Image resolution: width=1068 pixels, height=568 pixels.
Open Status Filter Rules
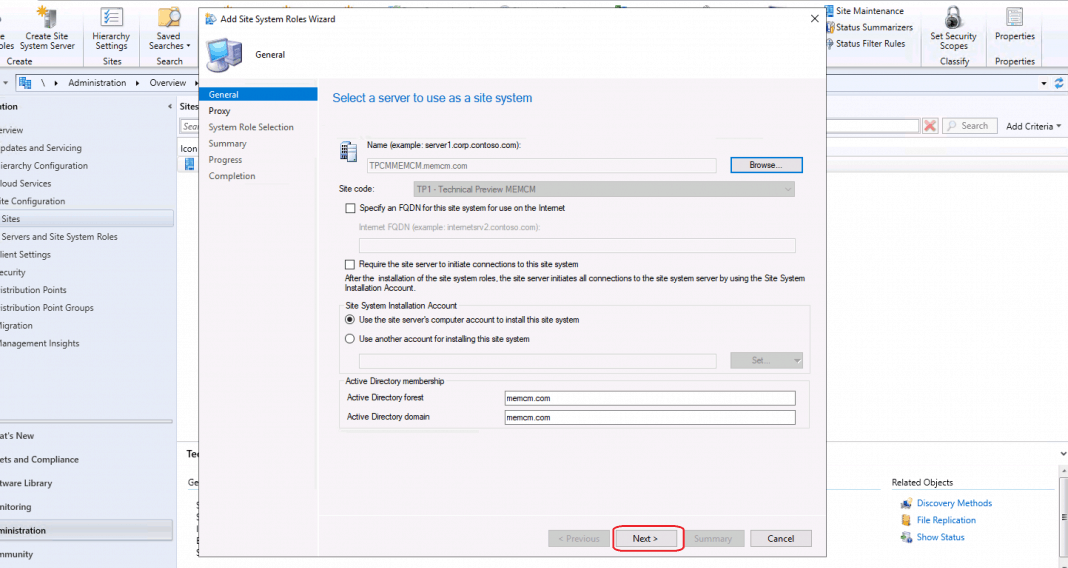click(x=829, y=44)
